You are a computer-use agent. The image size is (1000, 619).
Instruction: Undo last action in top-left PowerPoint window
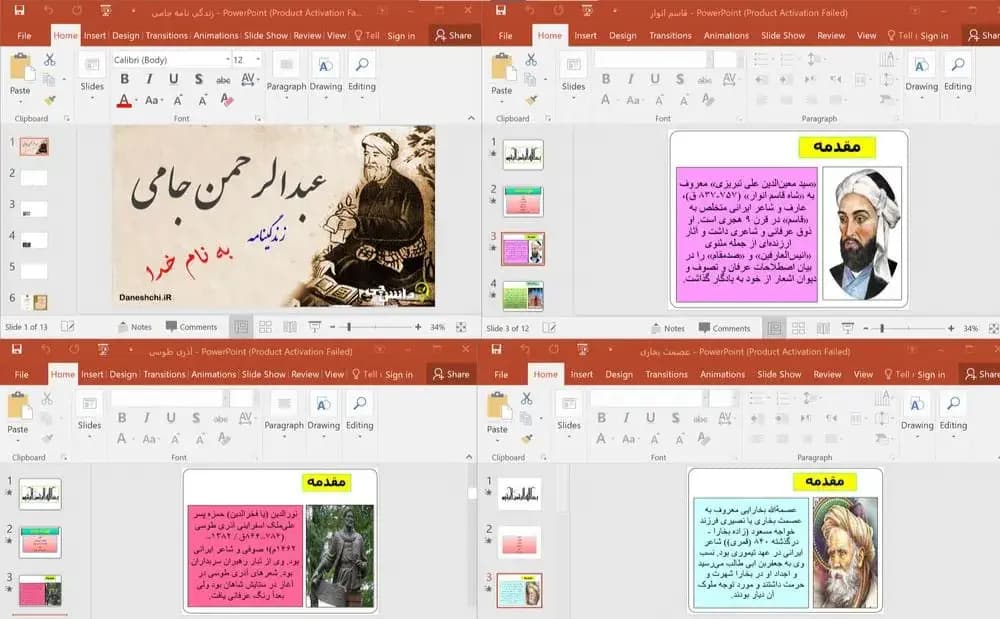click(48, 11)
